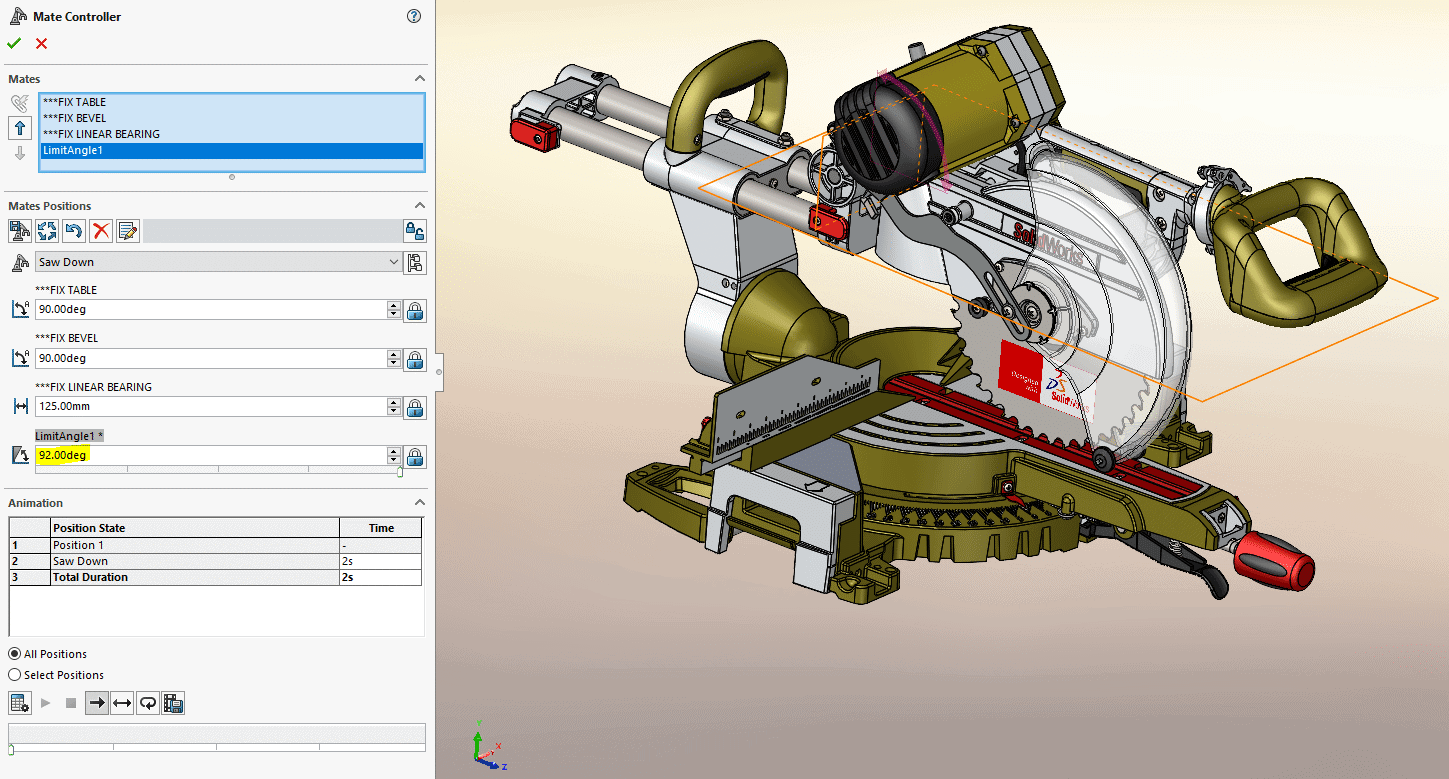
Task: Click ***FIX LINEAR BEARING 125.00mm field
Action: 211,407
